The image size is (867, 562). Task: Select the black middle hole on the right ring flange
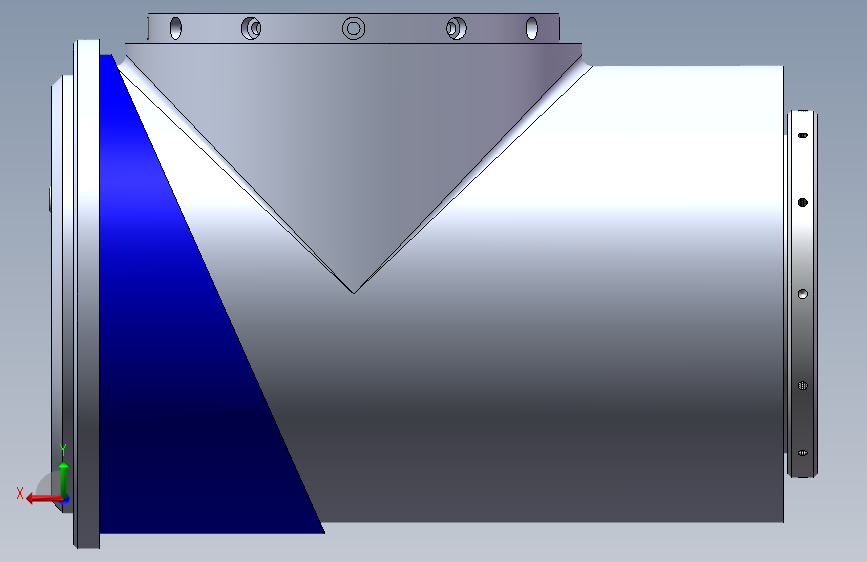(x=803, y=202)
